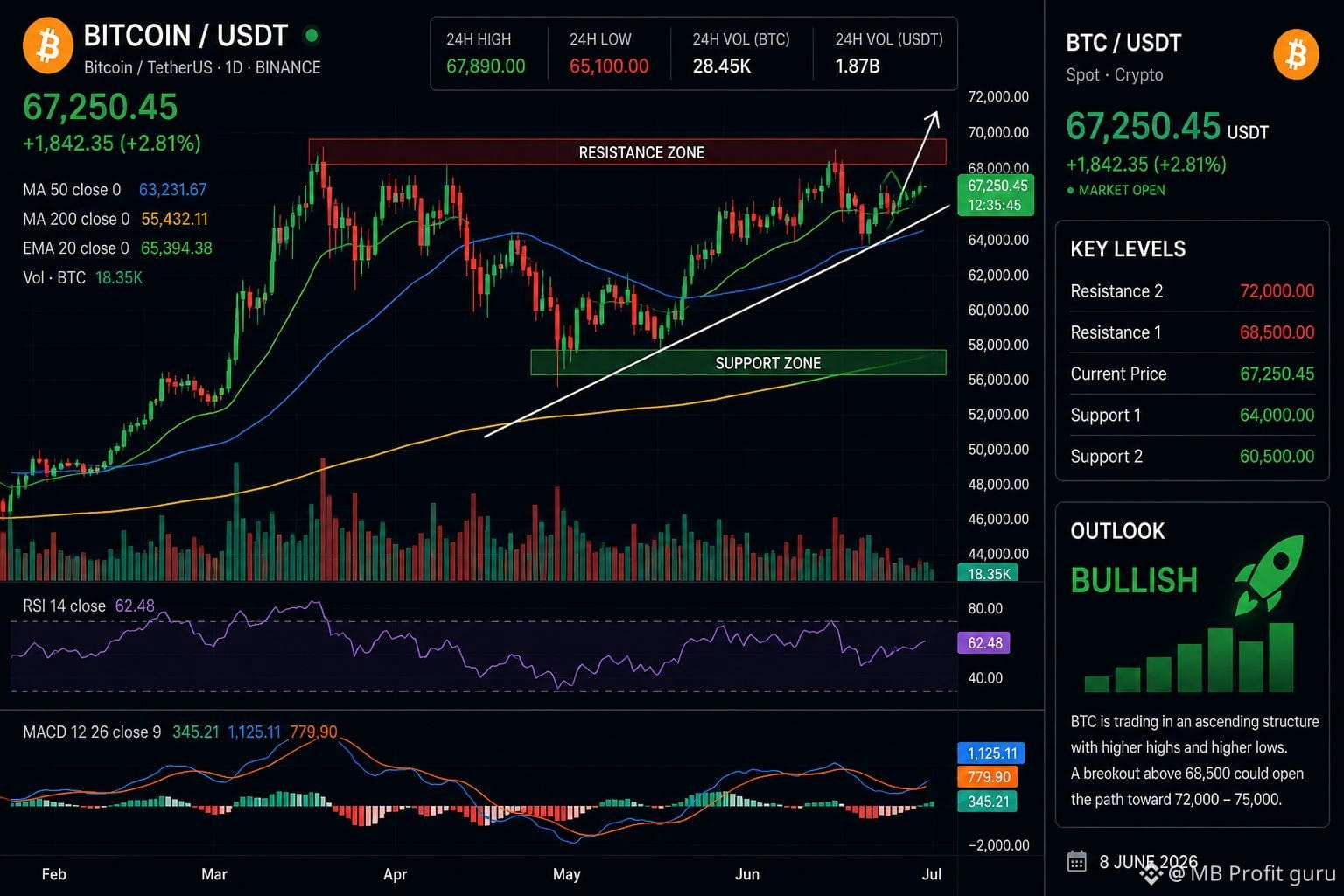The image size is (1344, 896).
Task: Click the SUPPORT ZONE label on the chart
Action: coord(768,363)
